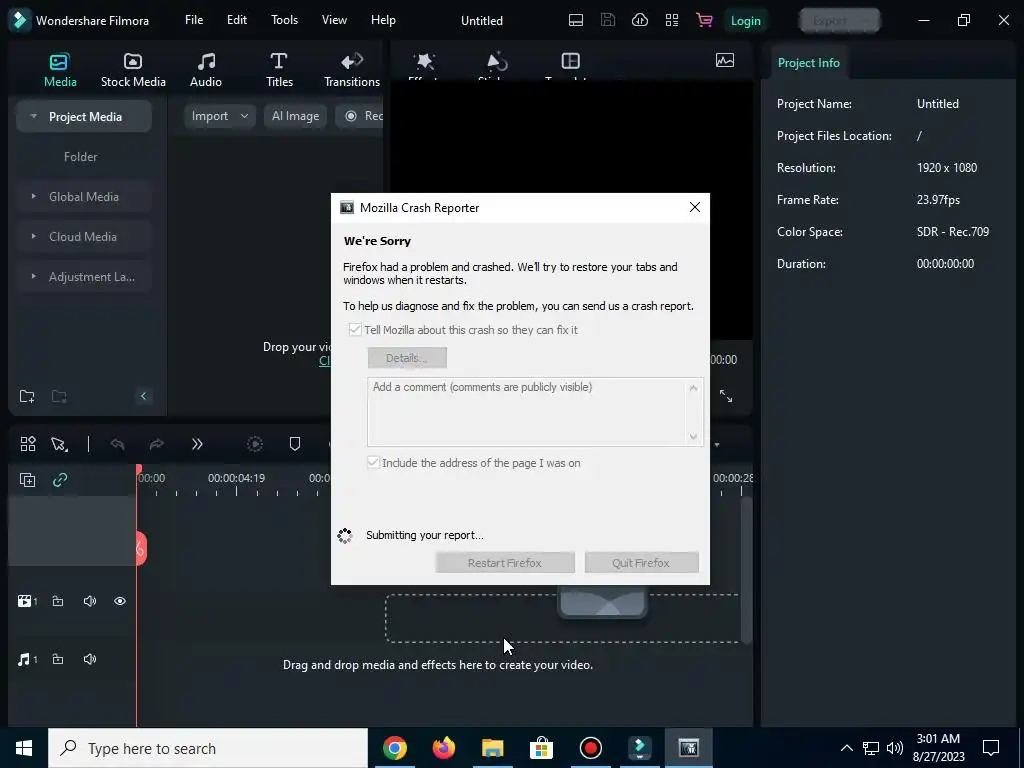This screenshot has width=1024, height=768.
Task: Mute video track 1 audio
Action: click(x=90, y=601)
